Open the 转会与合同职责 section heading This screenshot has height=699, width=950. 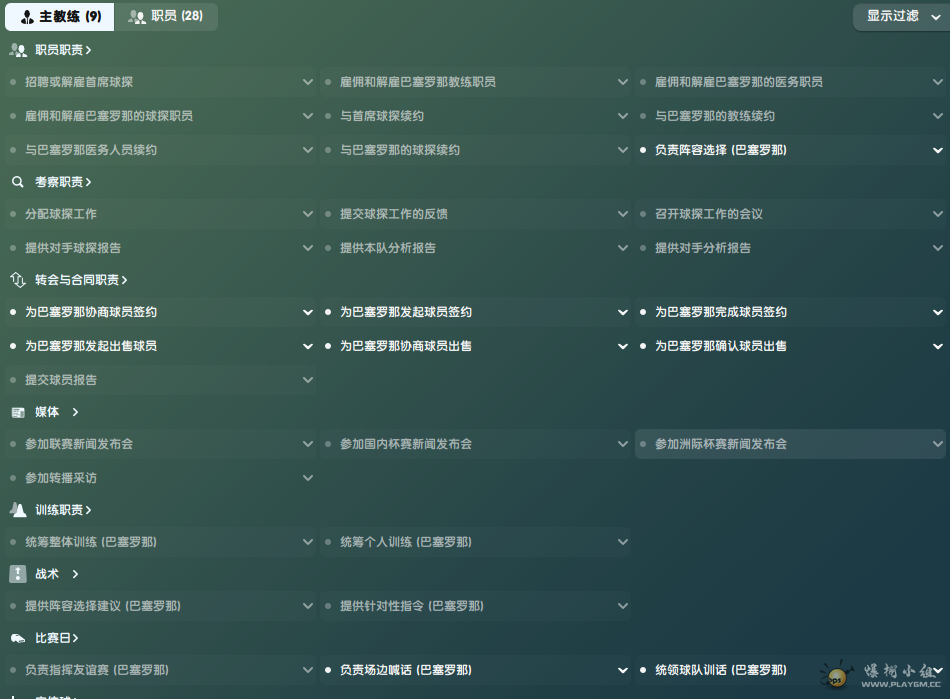(x=81, y=280)
